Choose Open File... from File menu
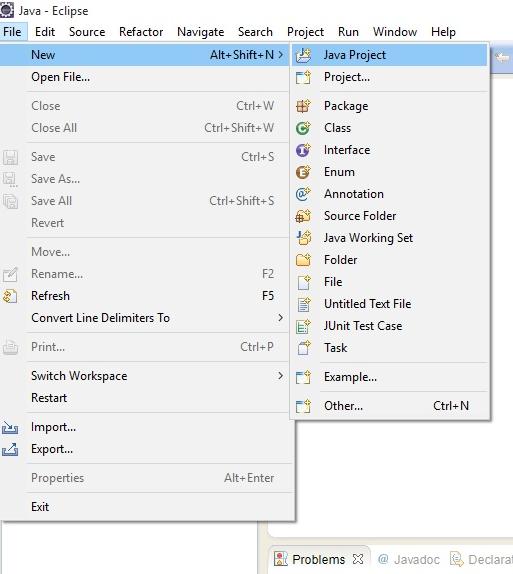This screenshot has height=574, width=513. point(145,77)
